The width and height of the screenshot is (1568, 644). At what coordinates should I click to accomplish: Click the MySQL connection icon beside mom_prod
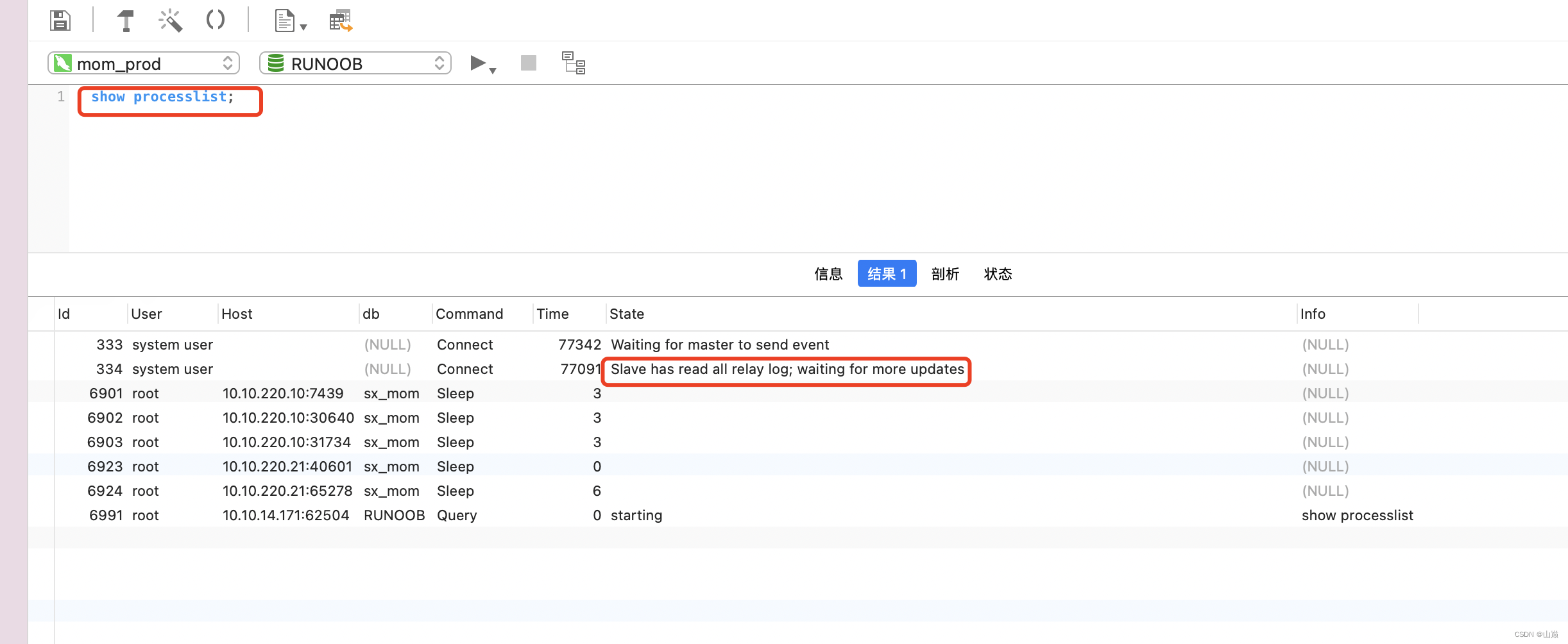click(x=62, y=63)
